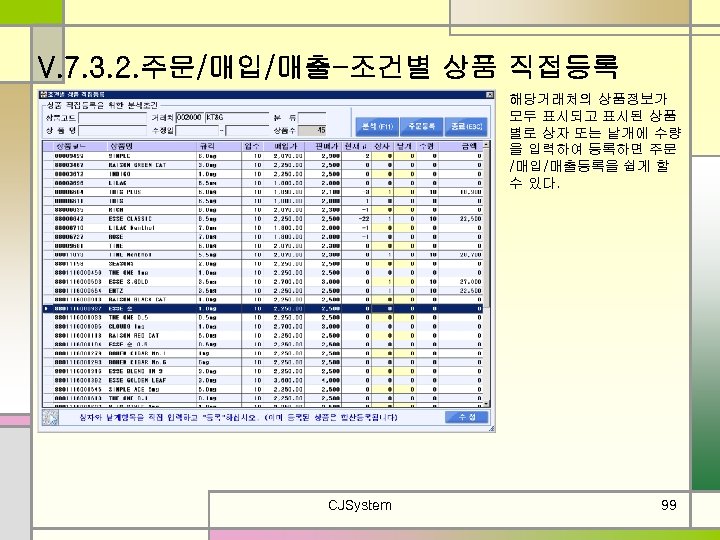Image resolution: width=720 pixels, height=540 pixels.
Task: Select the LILAC Menthol product row
Action: coord(263,228)
